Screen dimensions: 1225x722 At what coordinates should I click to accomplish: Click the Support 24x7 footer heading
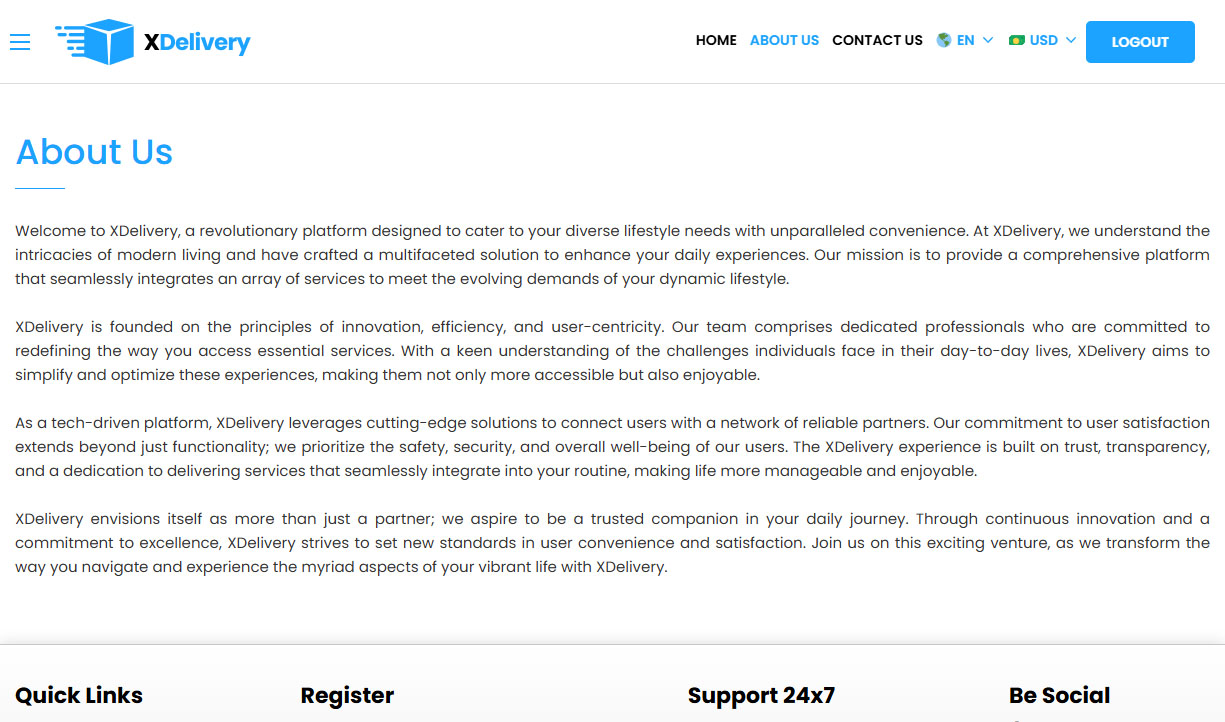pyautogui.click(x=761, y=695)
